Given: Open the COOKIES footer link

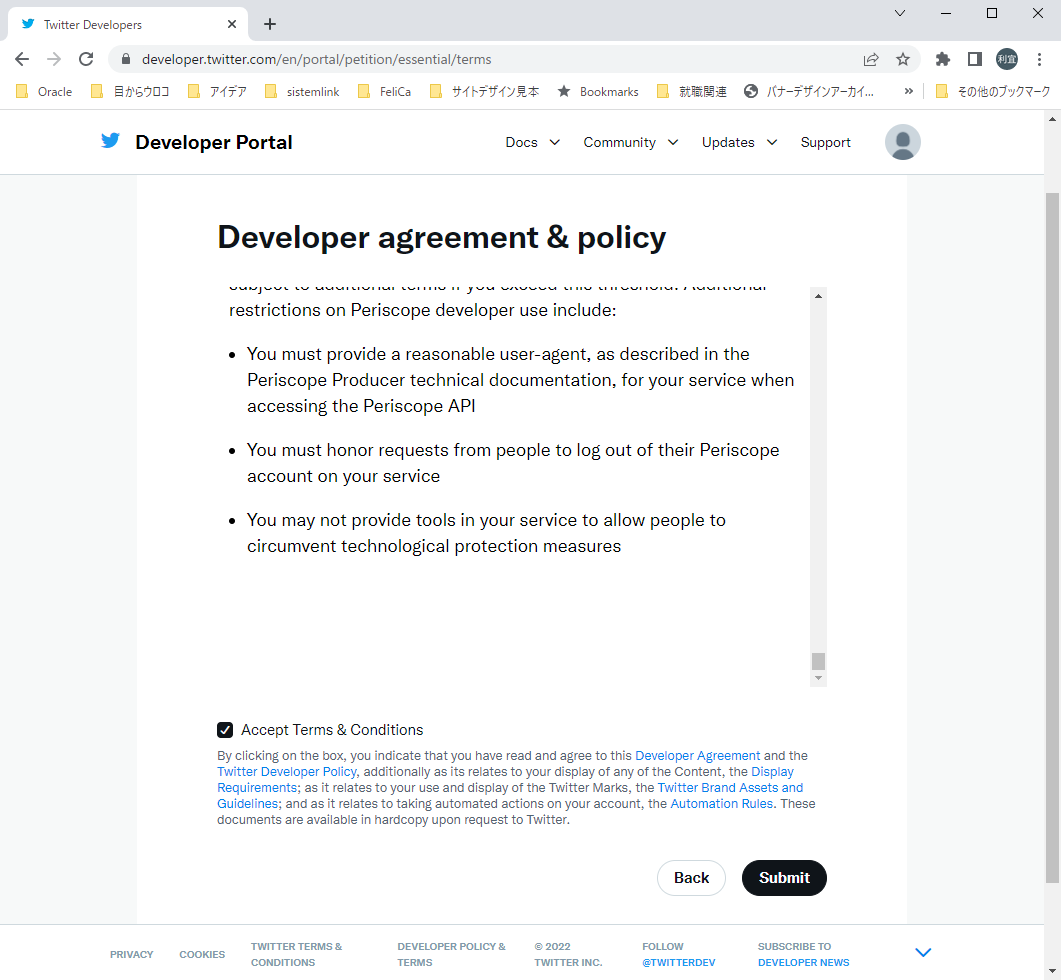Looking at the screenshot, I should pos(202,954).
